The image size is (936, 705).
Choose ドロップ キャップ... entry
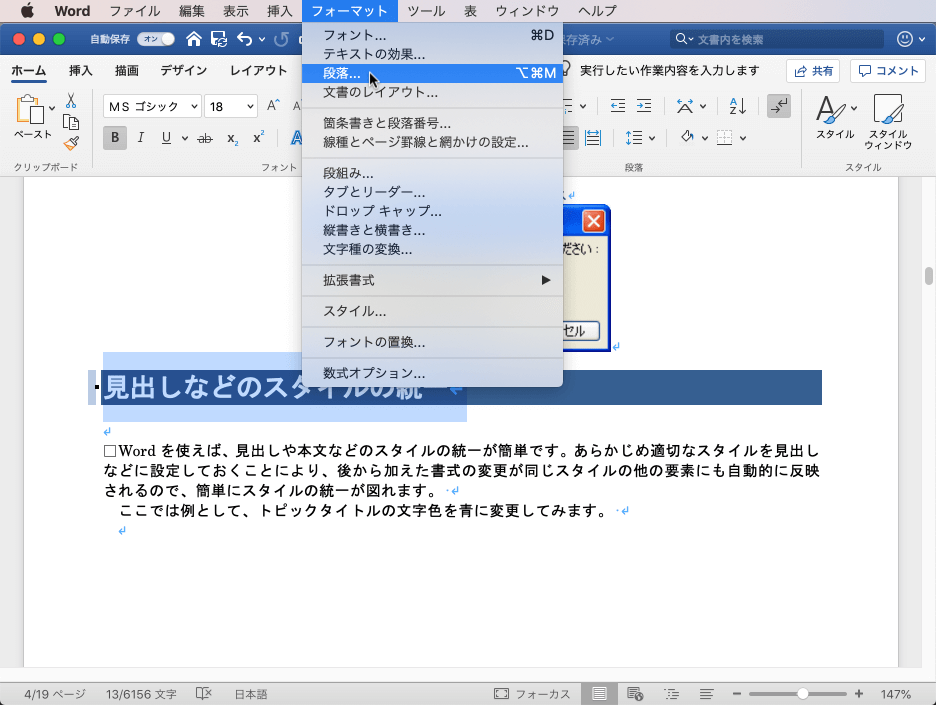pos(432,211)
